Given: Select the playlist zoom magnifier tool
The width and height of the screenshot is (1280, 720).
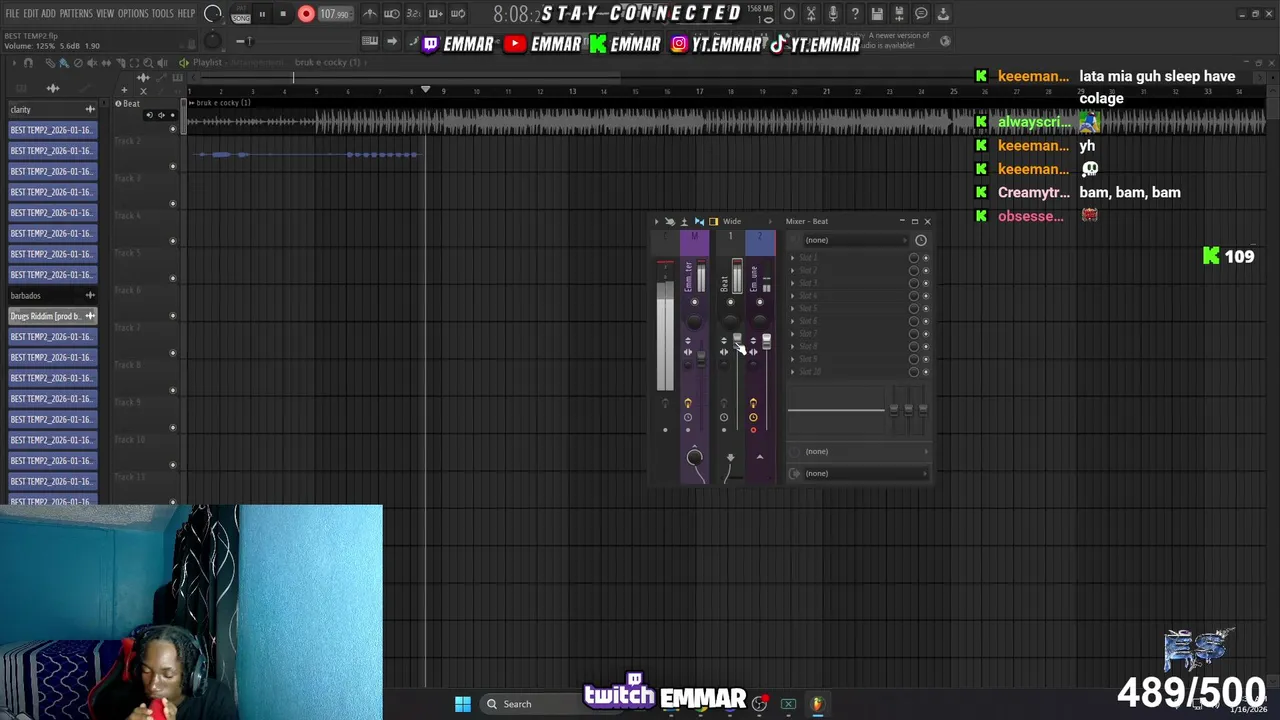Looking at the screenshot, I should point(148,63).
